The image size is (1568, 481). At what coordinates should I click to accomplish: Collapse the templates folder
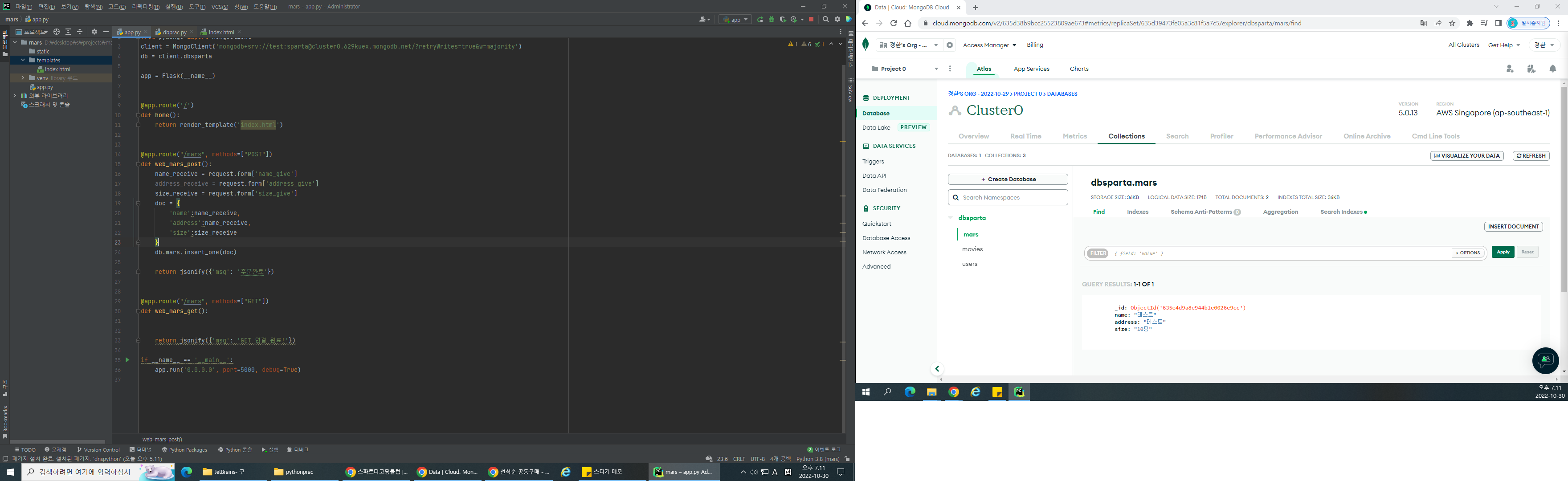tap(23, 60)
